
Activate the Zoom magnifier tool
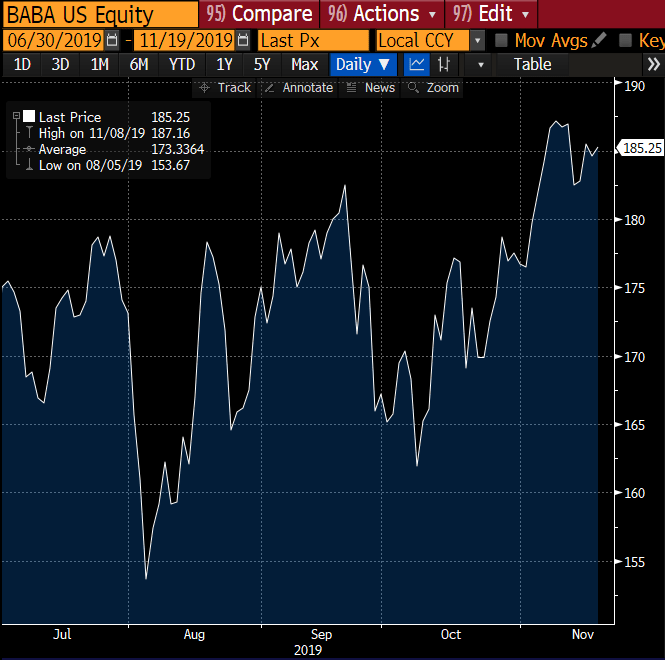click(433, 88)
